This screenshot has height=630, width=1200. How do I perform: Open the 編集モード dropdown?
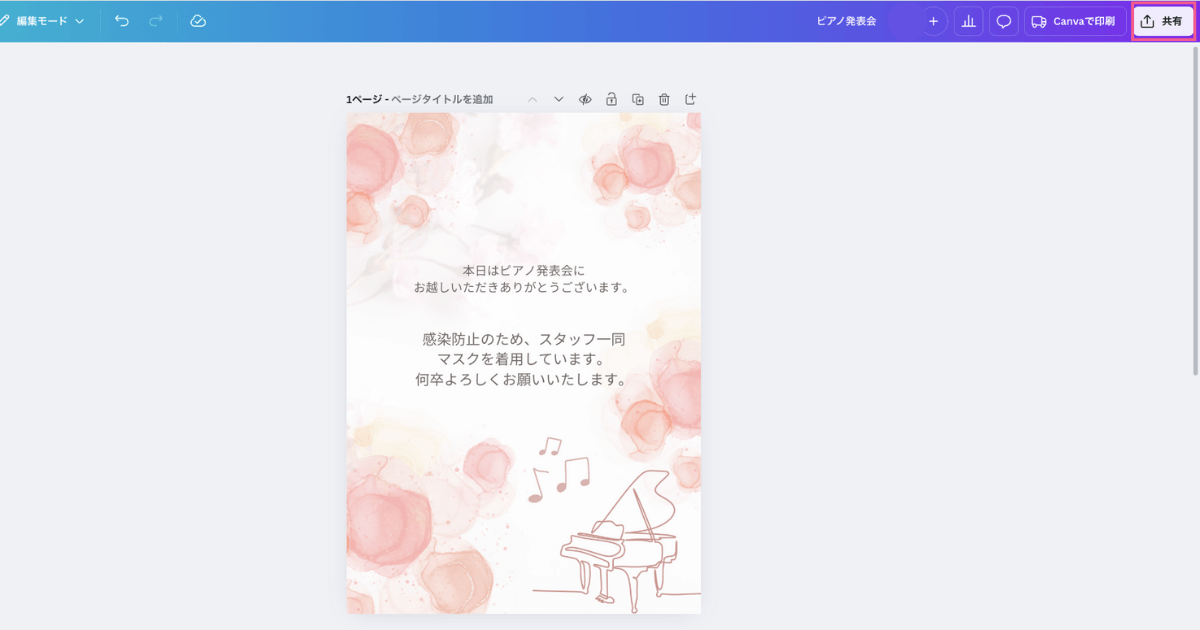pos(42,21)
